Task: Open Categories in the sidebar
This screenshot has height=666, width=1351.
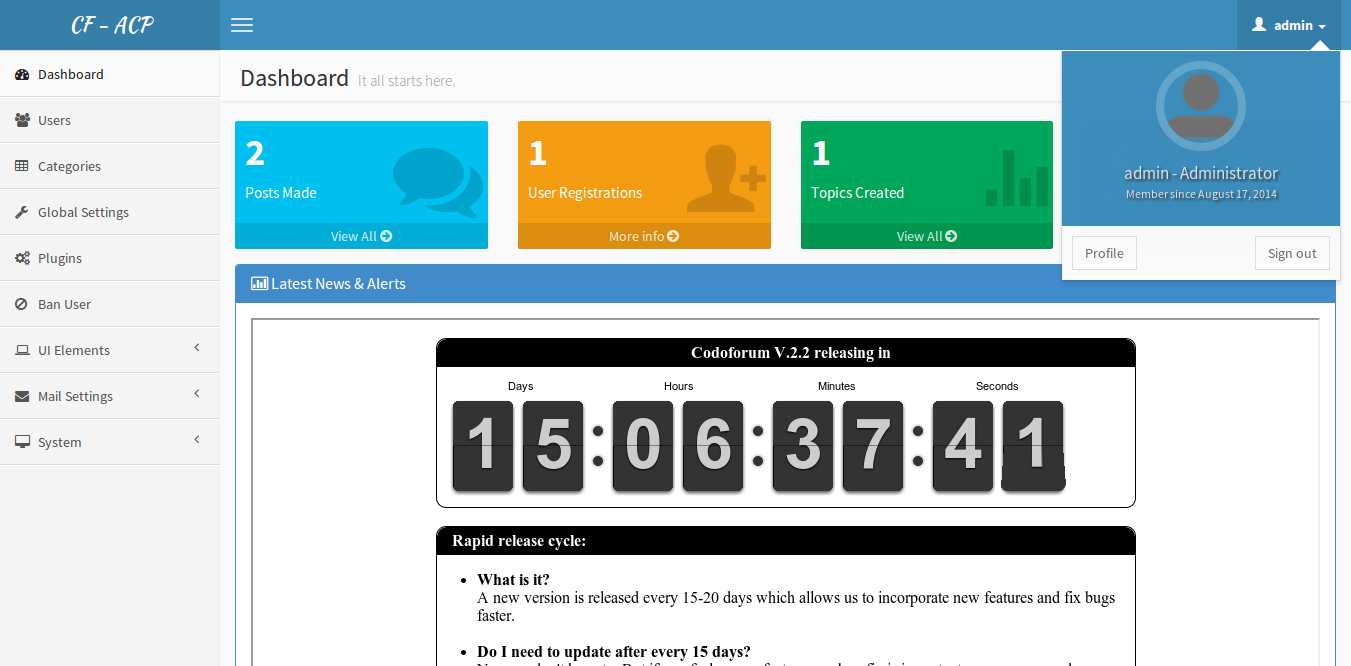Action: 110,166
